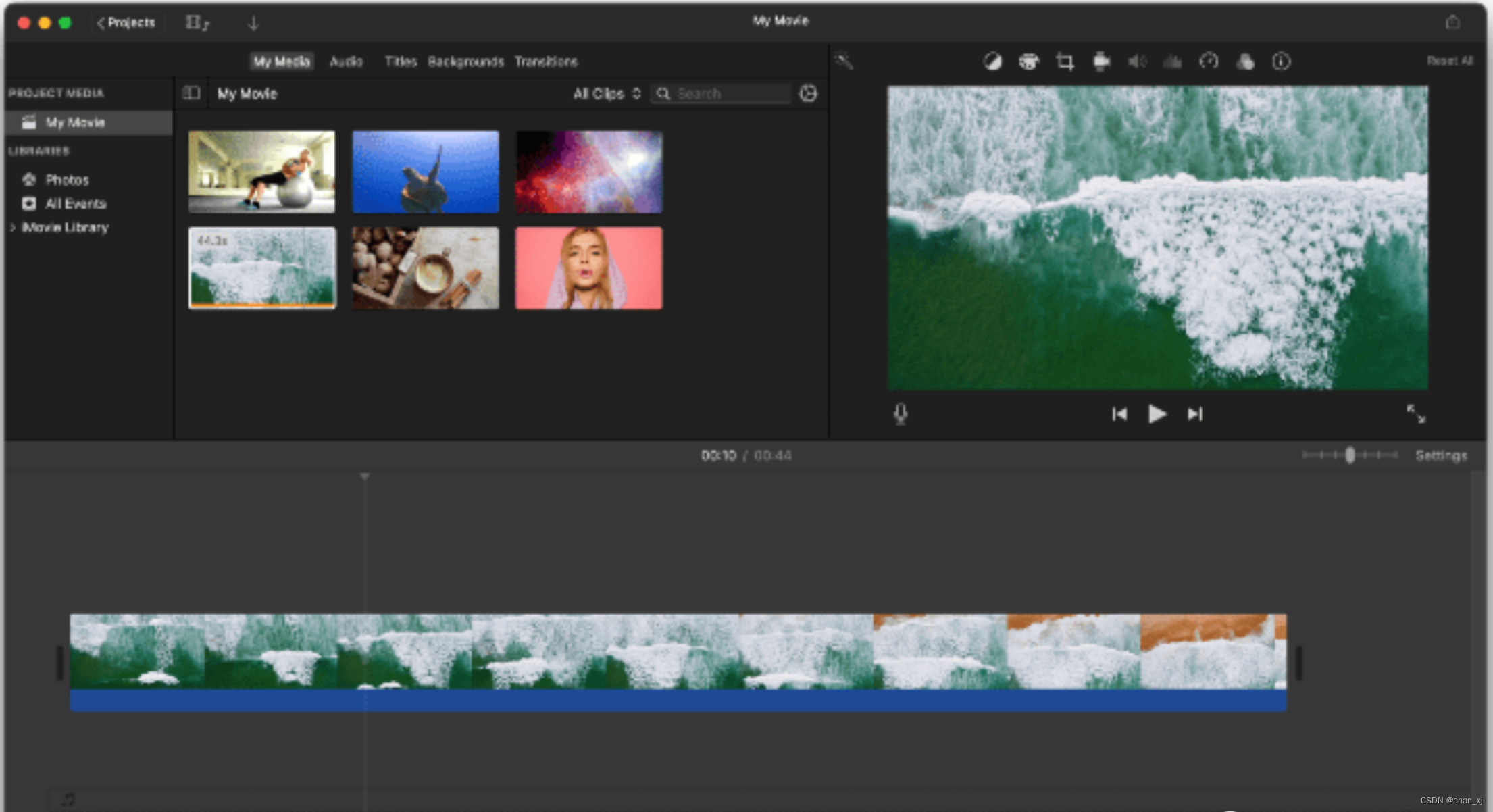The image size is (1493, 812).
Task: Show the clip information inspector
Action: pos(1282,61)
